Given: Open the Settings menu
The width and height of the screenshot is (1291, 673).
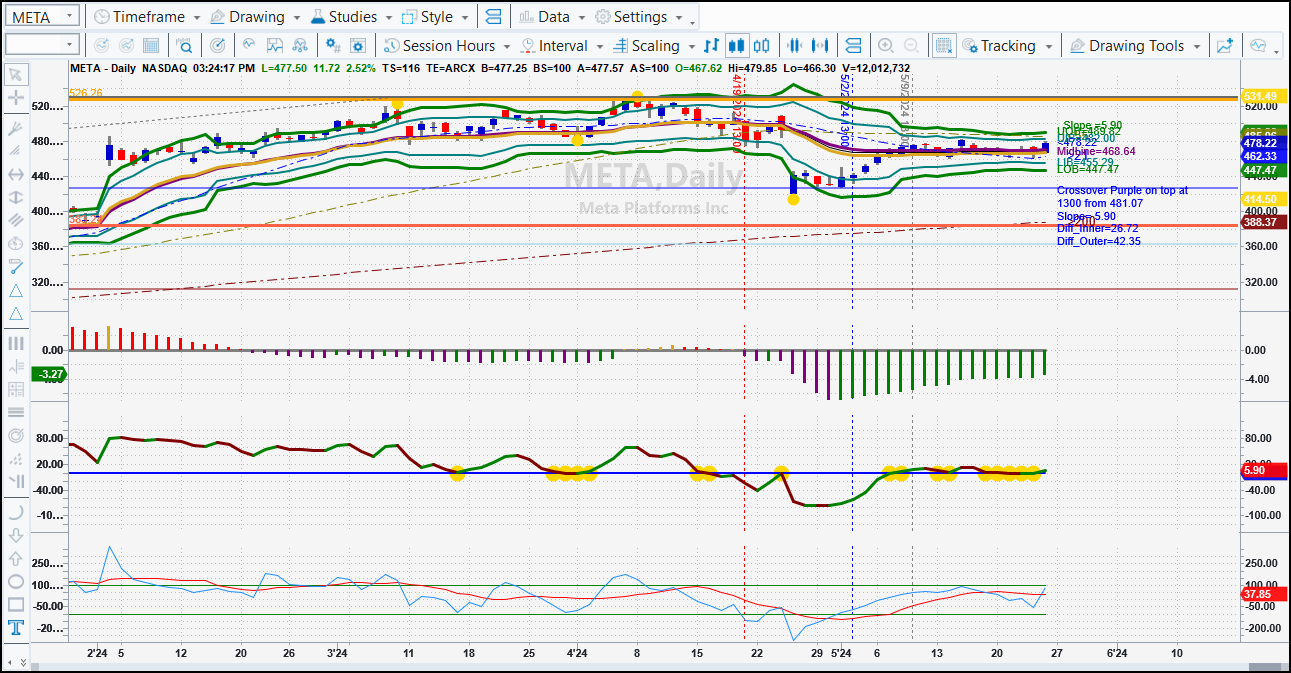Looking at the screenshot, I should coord(639,17).
